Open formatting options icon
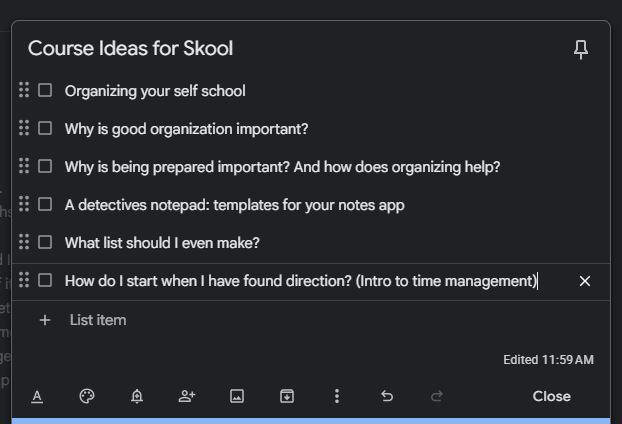622x424 pixels. 37,396
